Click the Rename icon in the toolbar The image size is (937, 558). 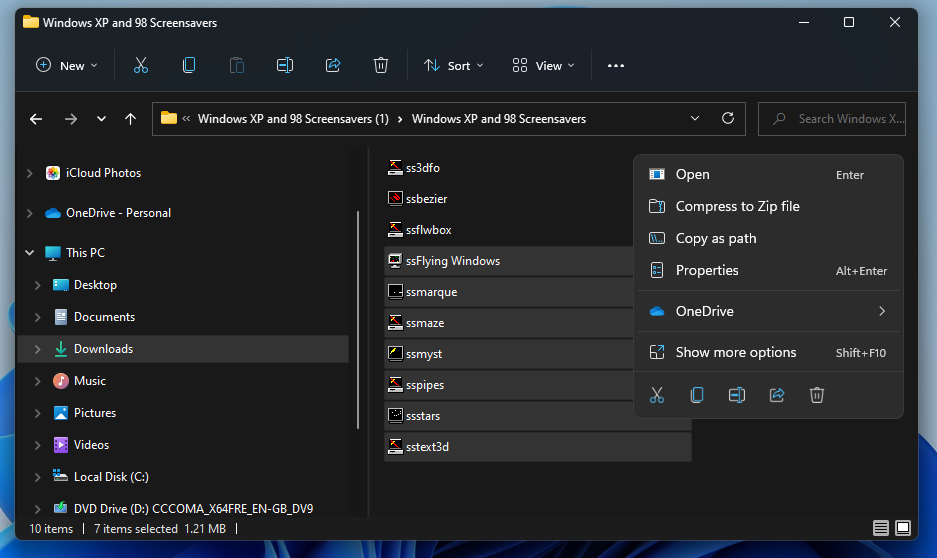tap(285, 65)
